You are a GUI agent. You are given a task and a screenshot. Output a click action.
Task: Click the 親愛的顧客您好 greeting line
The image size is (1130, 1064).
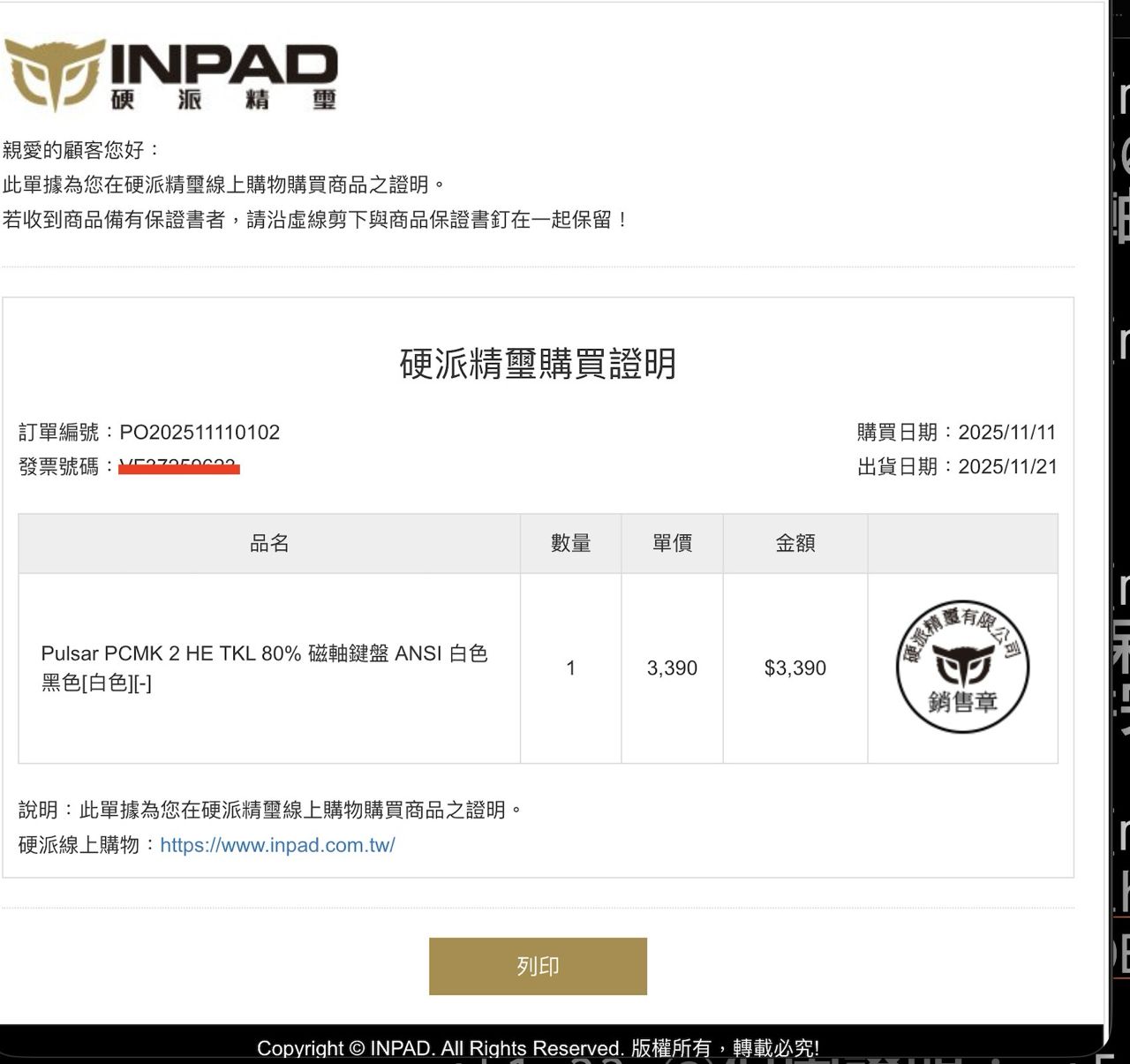click(82, 150)
